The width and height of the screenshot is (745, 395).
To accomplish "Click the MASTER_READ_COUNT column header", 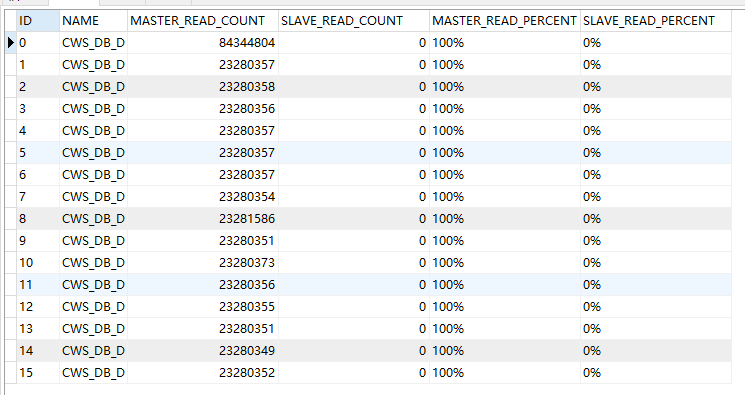I will [x=202, y=21].
